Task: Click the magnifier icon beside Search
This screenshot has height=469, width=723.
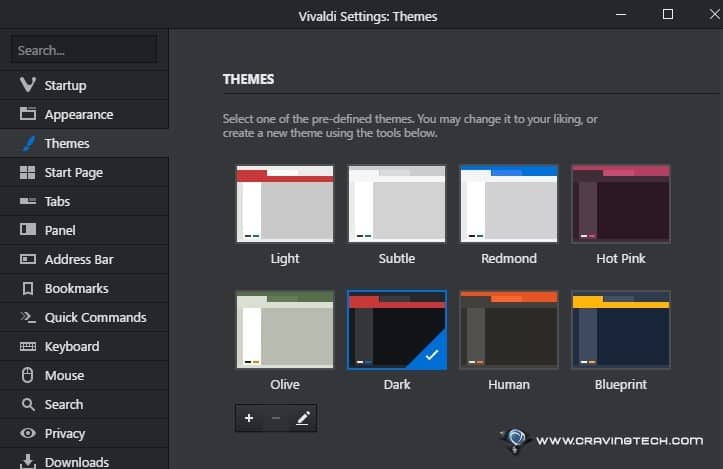Action: [x=28, y=404]
